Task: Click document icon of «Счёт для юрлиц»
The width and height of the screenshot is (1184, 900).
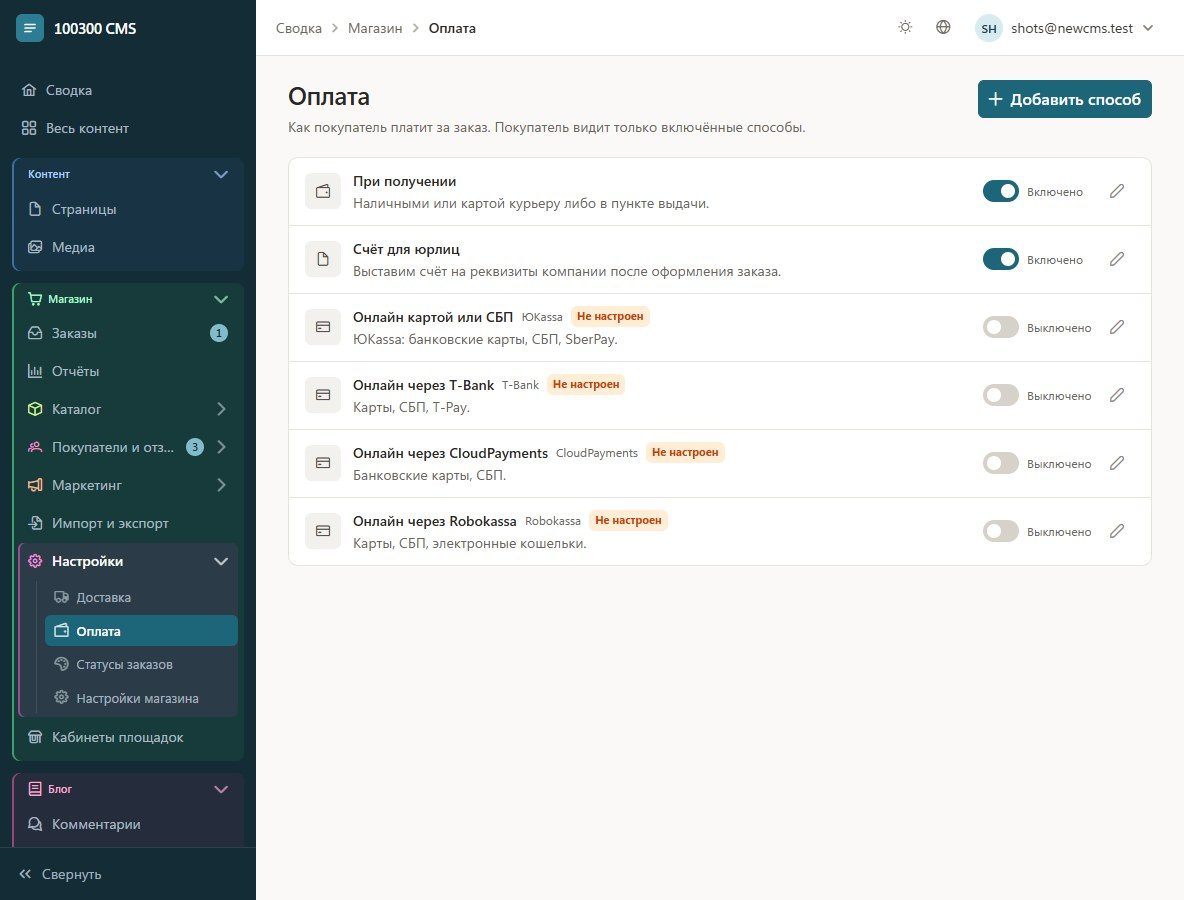Action: tap(323, 259)
